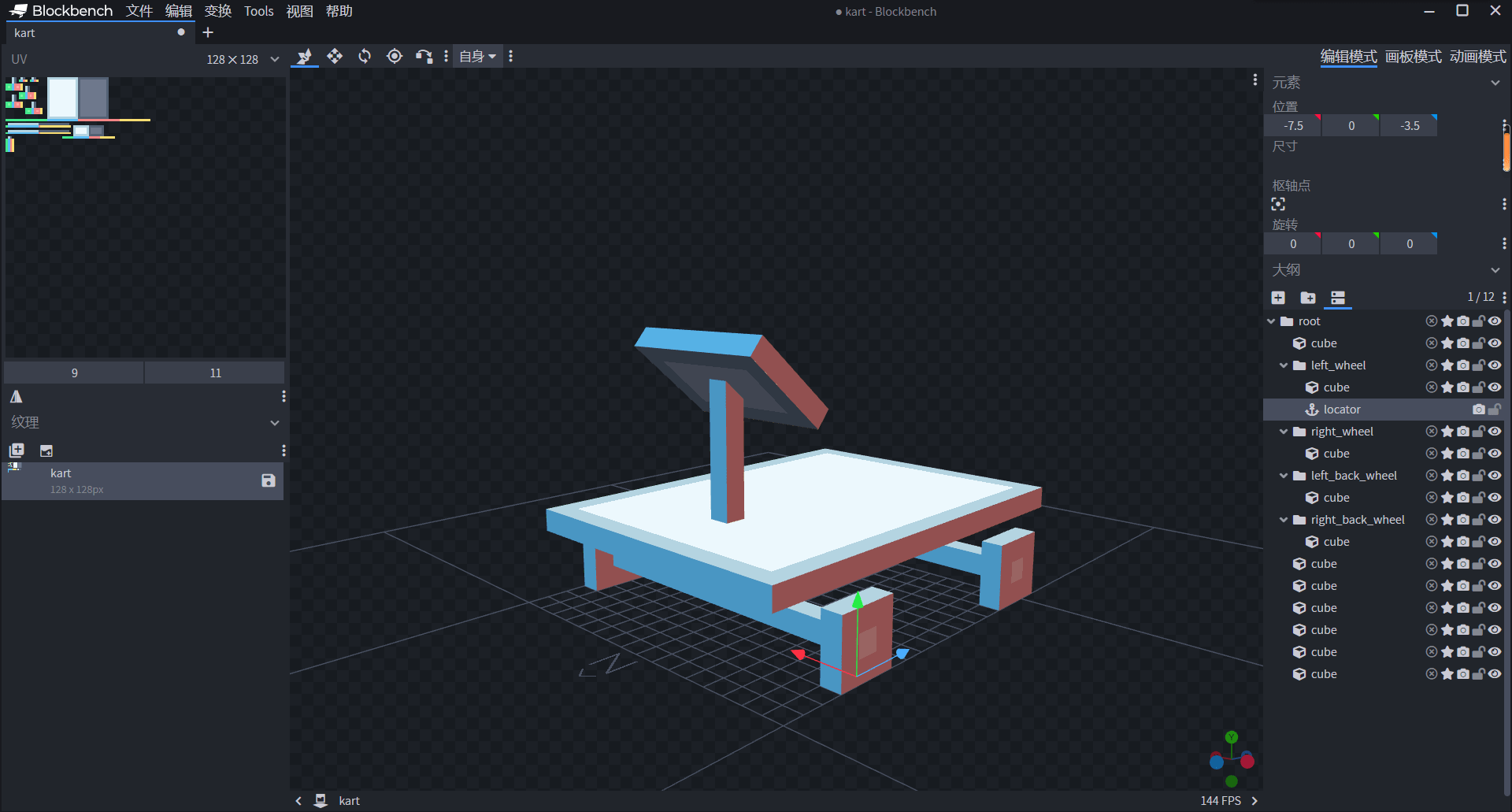Click the center pivot icon
The height and width of the screenshot is (812, 1512).
click(1278, 204)
